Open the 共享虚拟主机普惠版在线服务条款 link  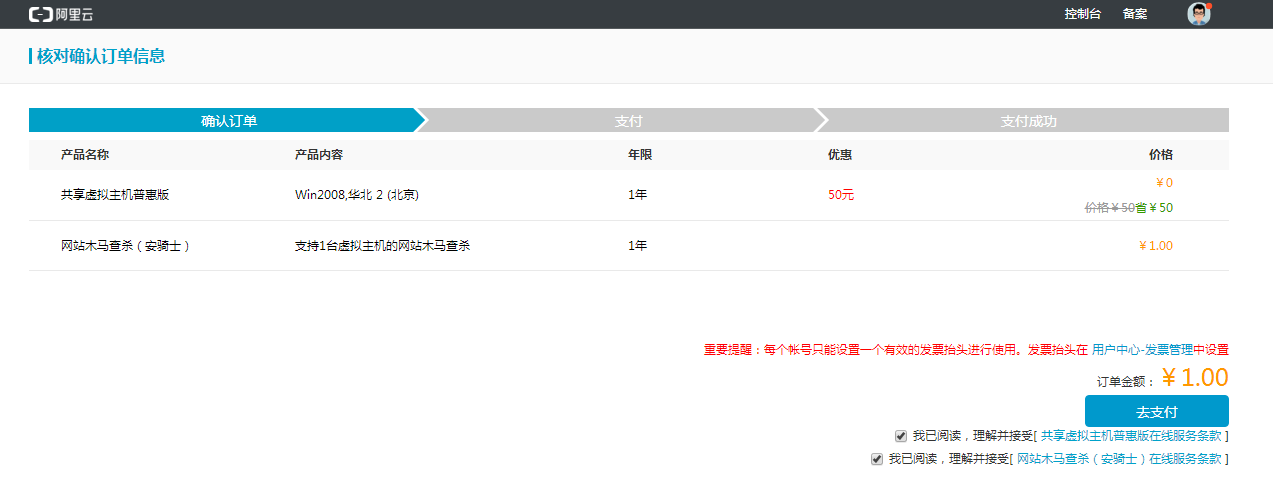coord(1130,436)
